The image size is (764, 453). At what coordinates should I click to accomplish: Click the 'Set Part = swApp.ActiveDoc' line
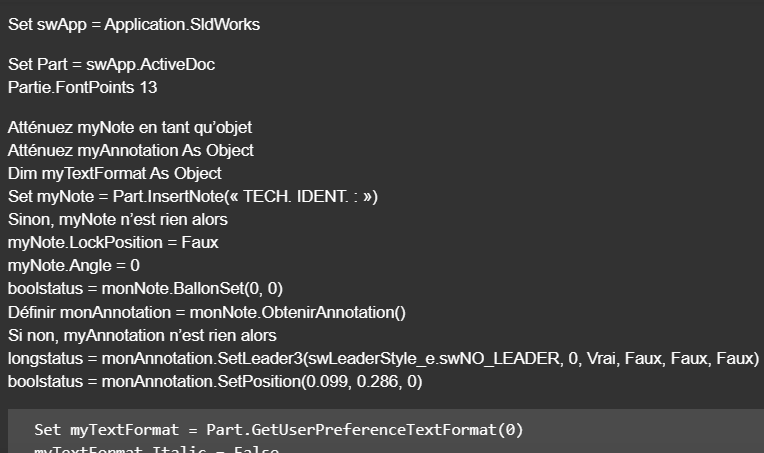click(111, 65)
